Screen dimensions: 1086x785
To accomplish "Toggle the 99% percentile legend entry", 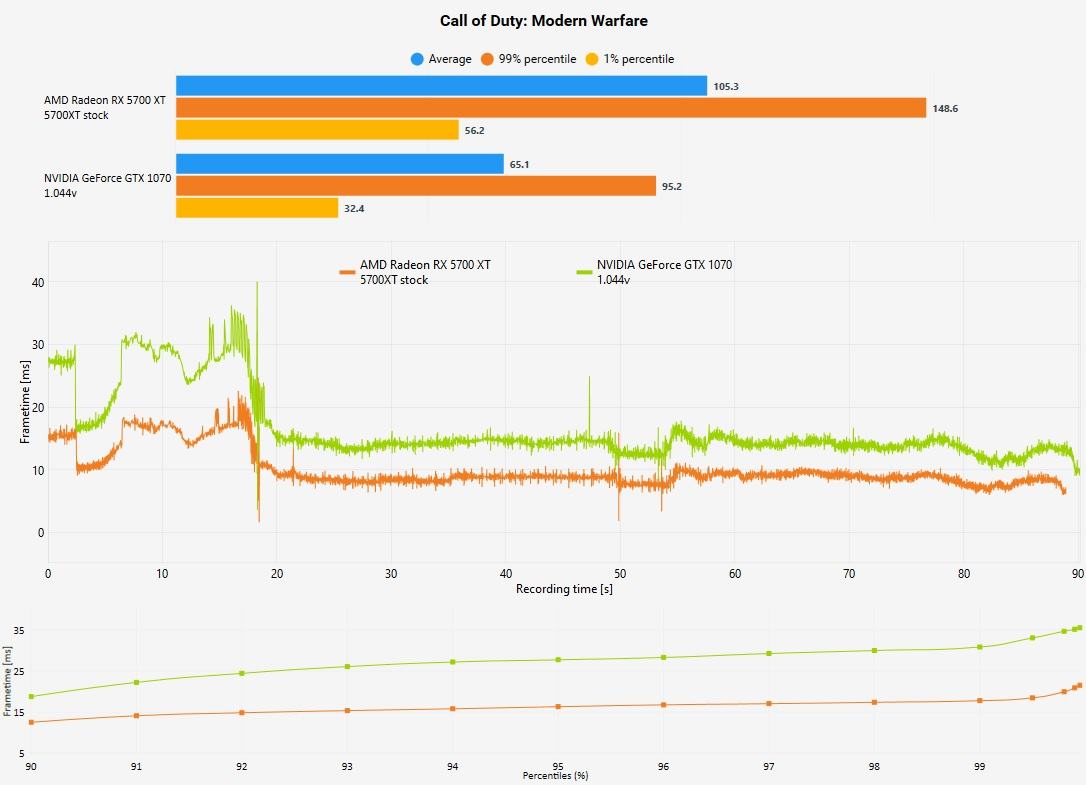I will point(528,59).
